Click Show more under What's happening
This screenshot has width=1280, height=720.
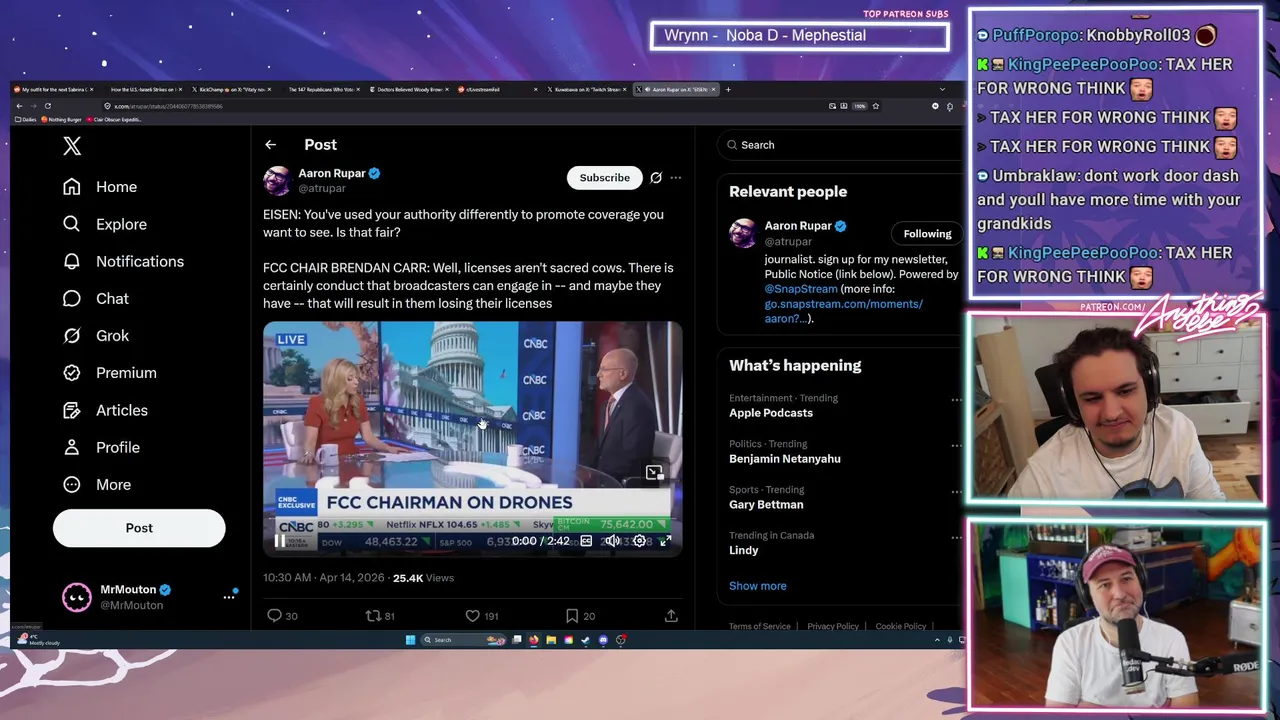pos(757,586)
